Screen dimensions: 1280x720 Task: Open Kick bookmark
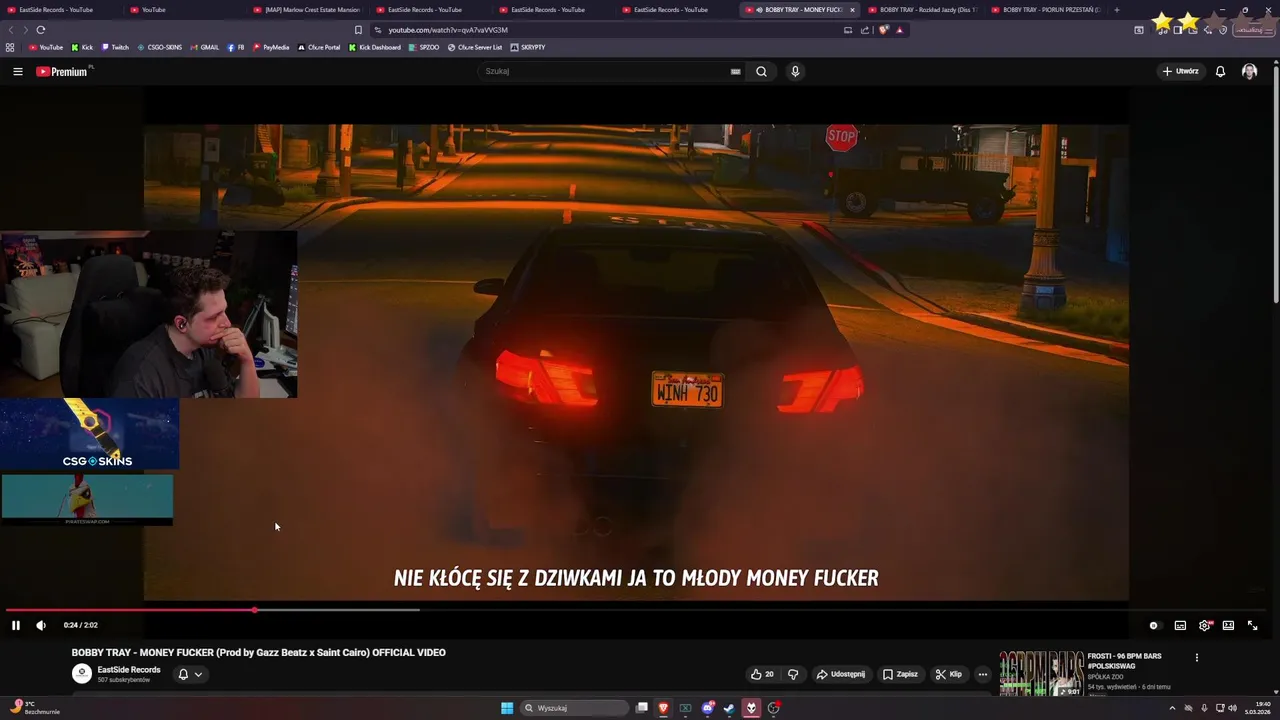pyautogui.click(x=82, y=47)
